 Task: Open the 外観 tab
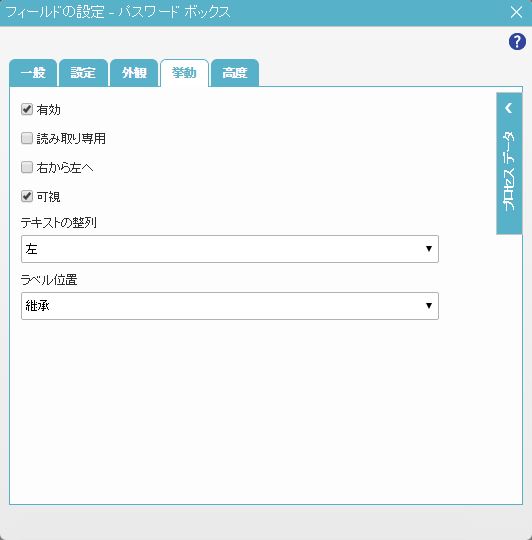point(134,73)
